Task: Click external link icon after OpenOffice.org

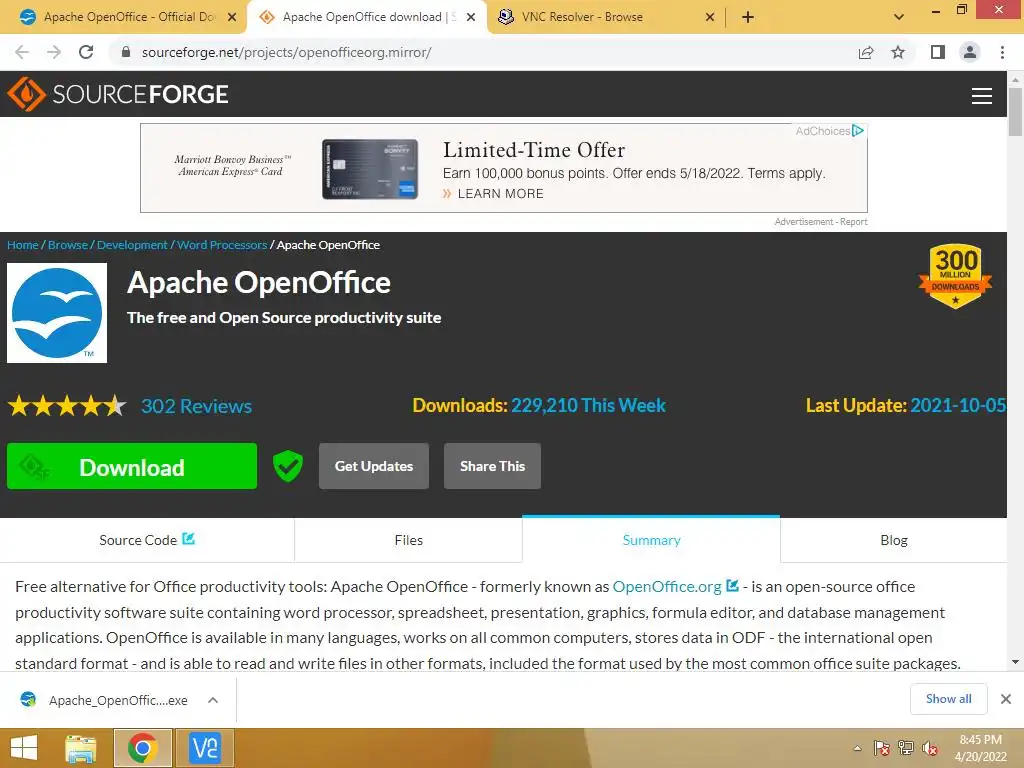Action: point(732,585)
